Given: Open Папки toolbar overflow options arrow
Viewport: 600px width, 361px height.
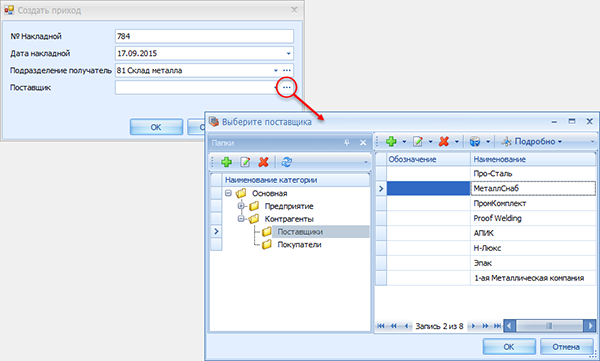Looking at the screenshot, I should [x=365, y=162].
